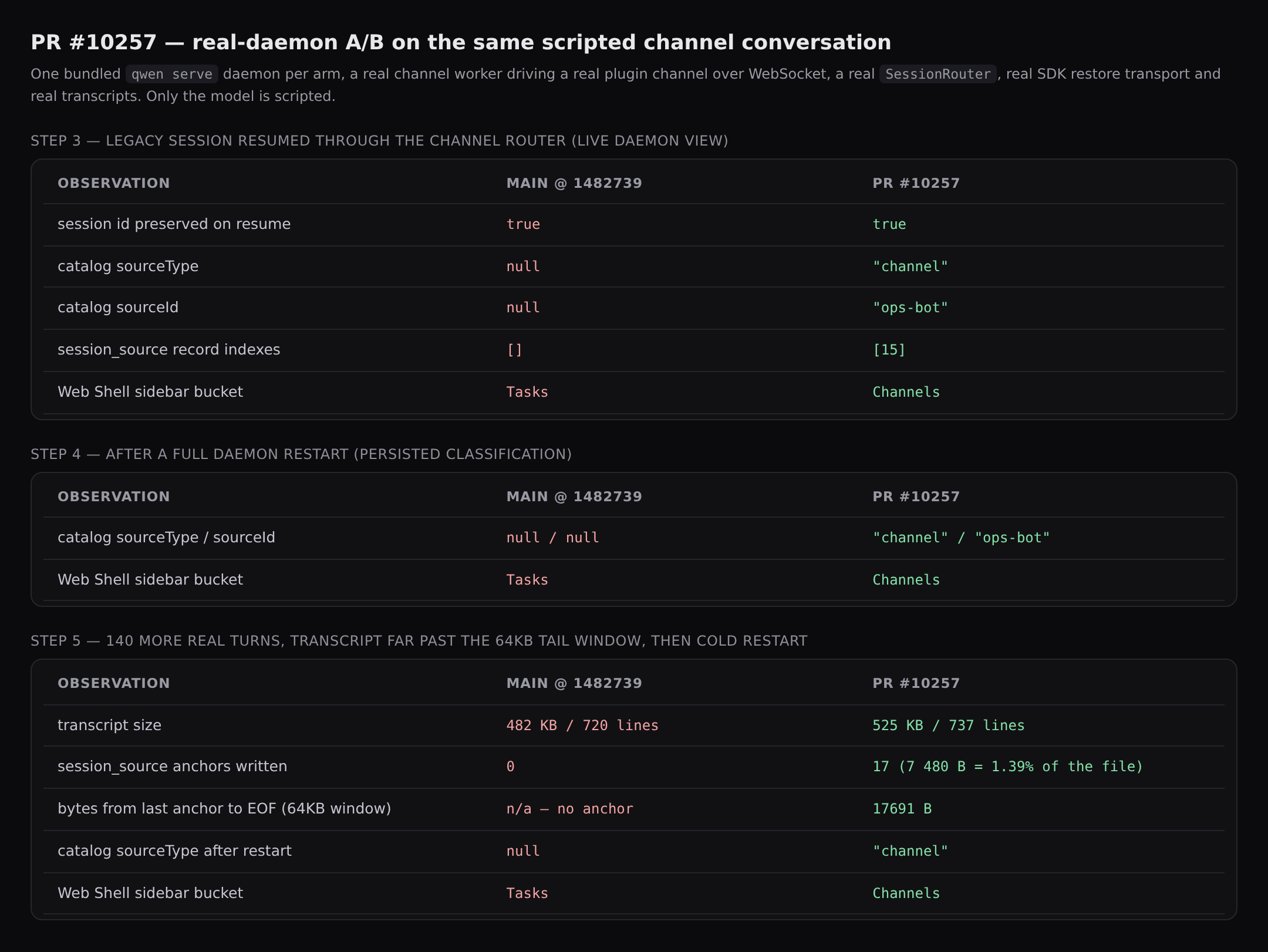The image size is (1268, 952).
Task: Click the Step 3 OBSERVATION column header
Action: point(114,183)
